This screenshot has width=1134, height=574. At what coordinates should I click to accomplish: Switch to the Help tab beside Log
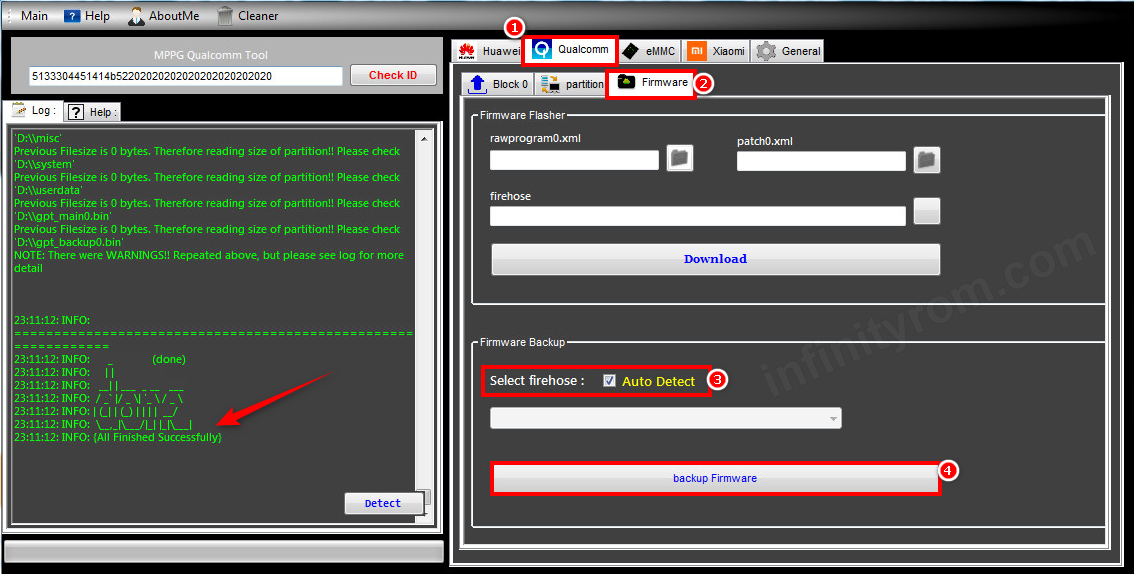point(93,112)
